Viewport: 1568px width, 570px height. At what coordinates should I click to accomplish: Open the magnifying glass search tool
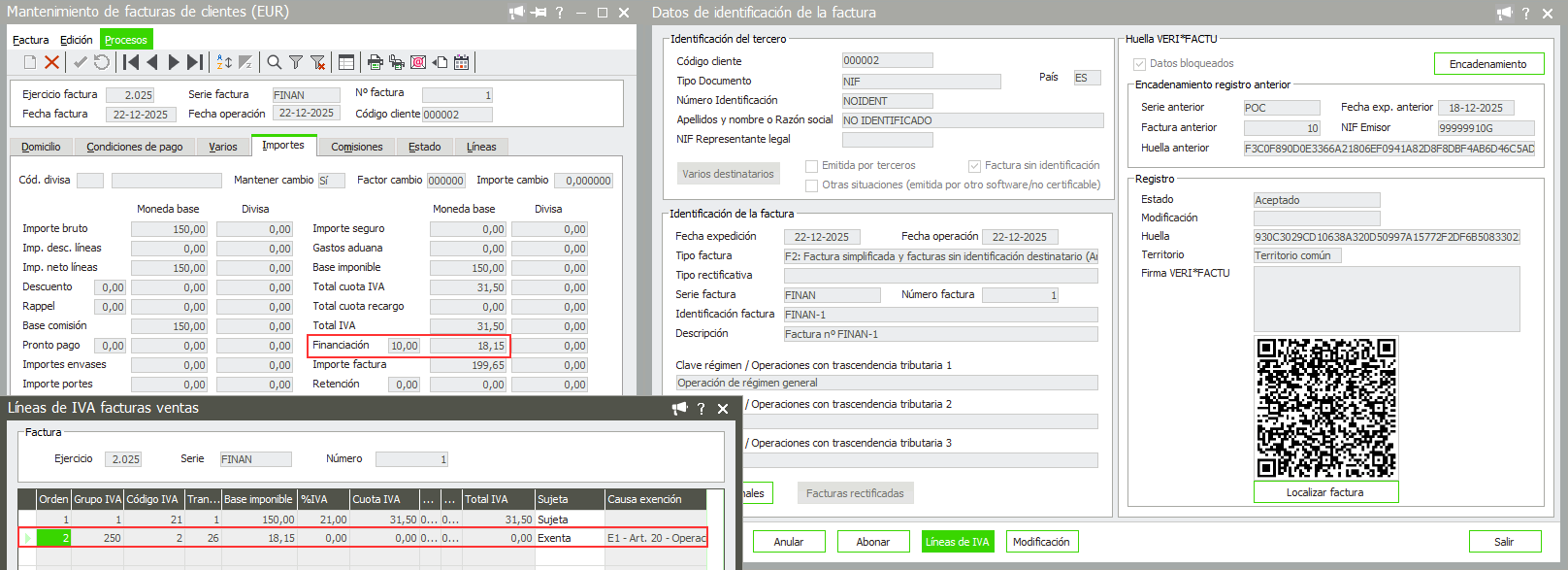tap(275, 62)
